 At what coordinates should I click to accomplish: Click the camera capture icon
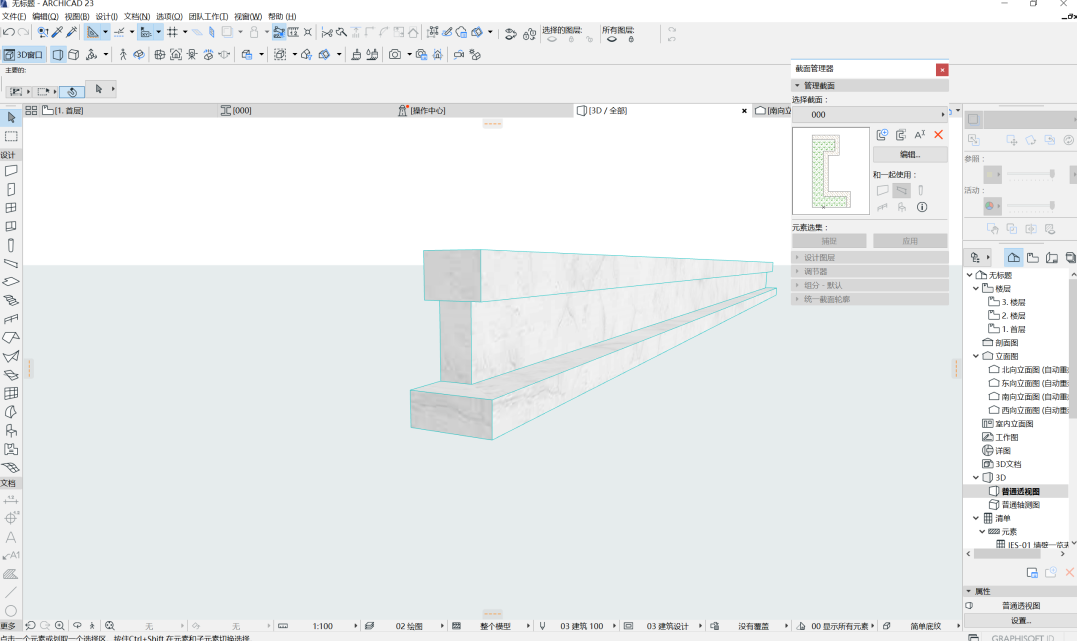click(x=395, y=54)
